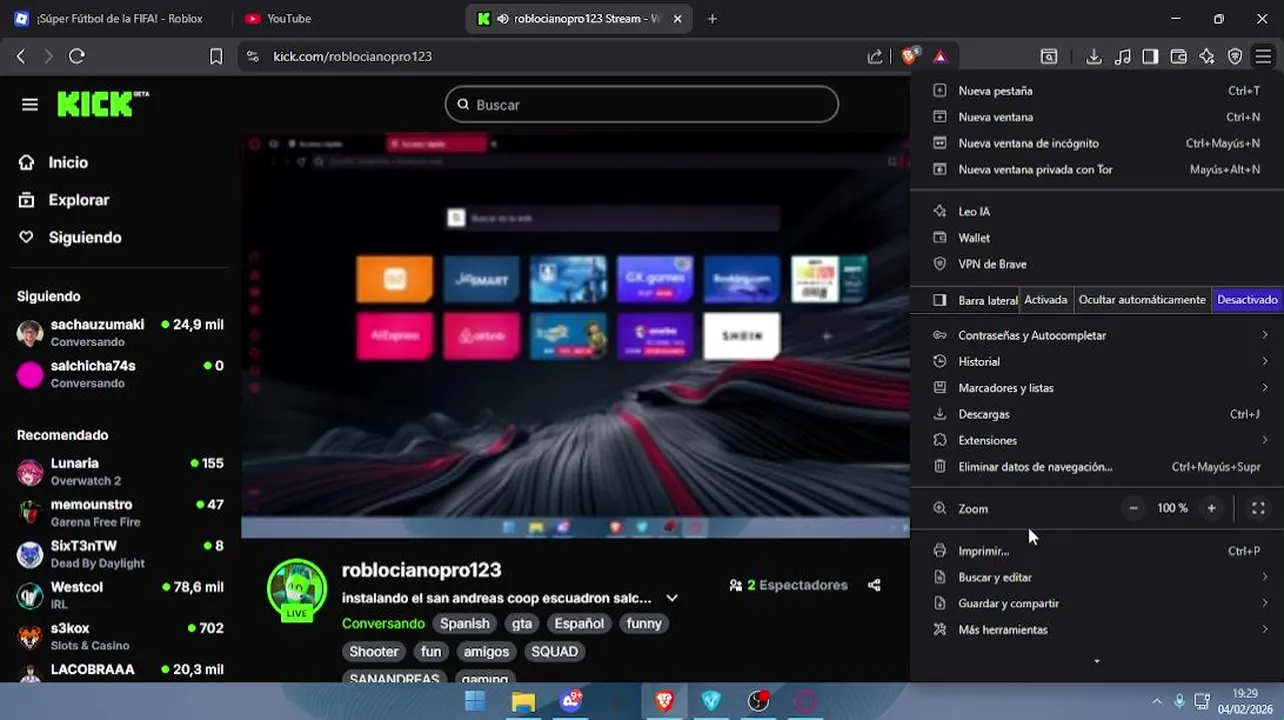Open the Leo AI sparkle toolbar icon

pos(1207,57)
